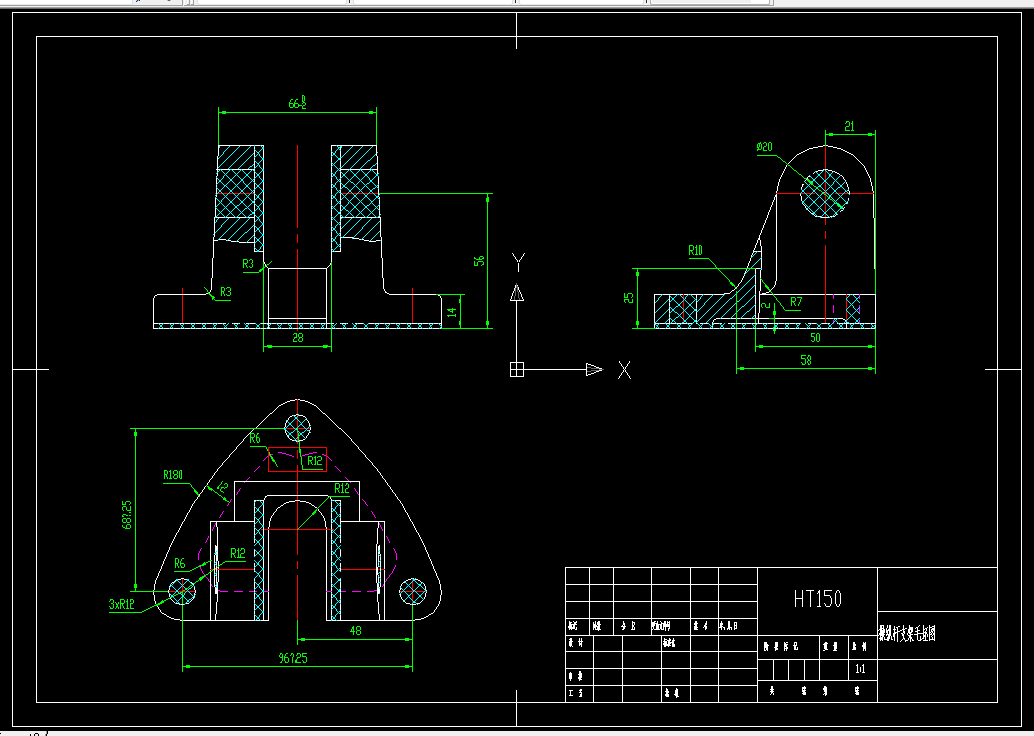Select the 50 horizontal dimension in side view
Image resolution: width=1034 pixels, height=736 pixels.
pyautogui.click(x=815, y=338)
